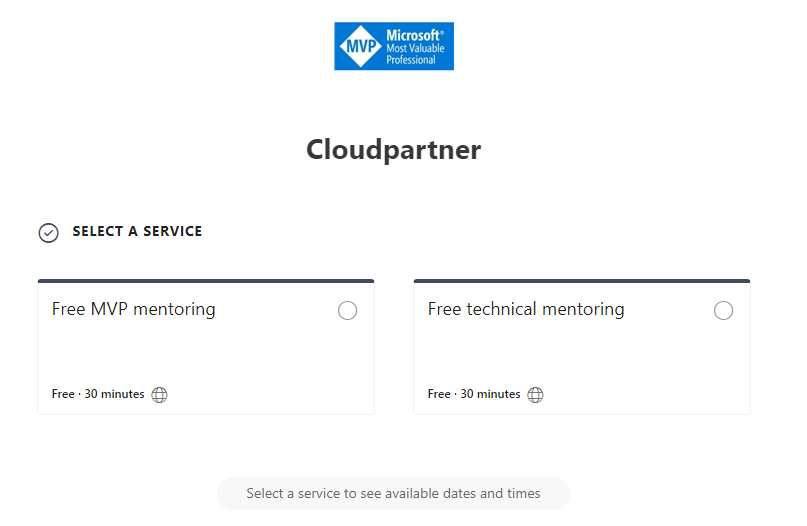Click the Cloudpartner page heading
This screenshot has width=807, height=526.
click(x=393, y=150)
